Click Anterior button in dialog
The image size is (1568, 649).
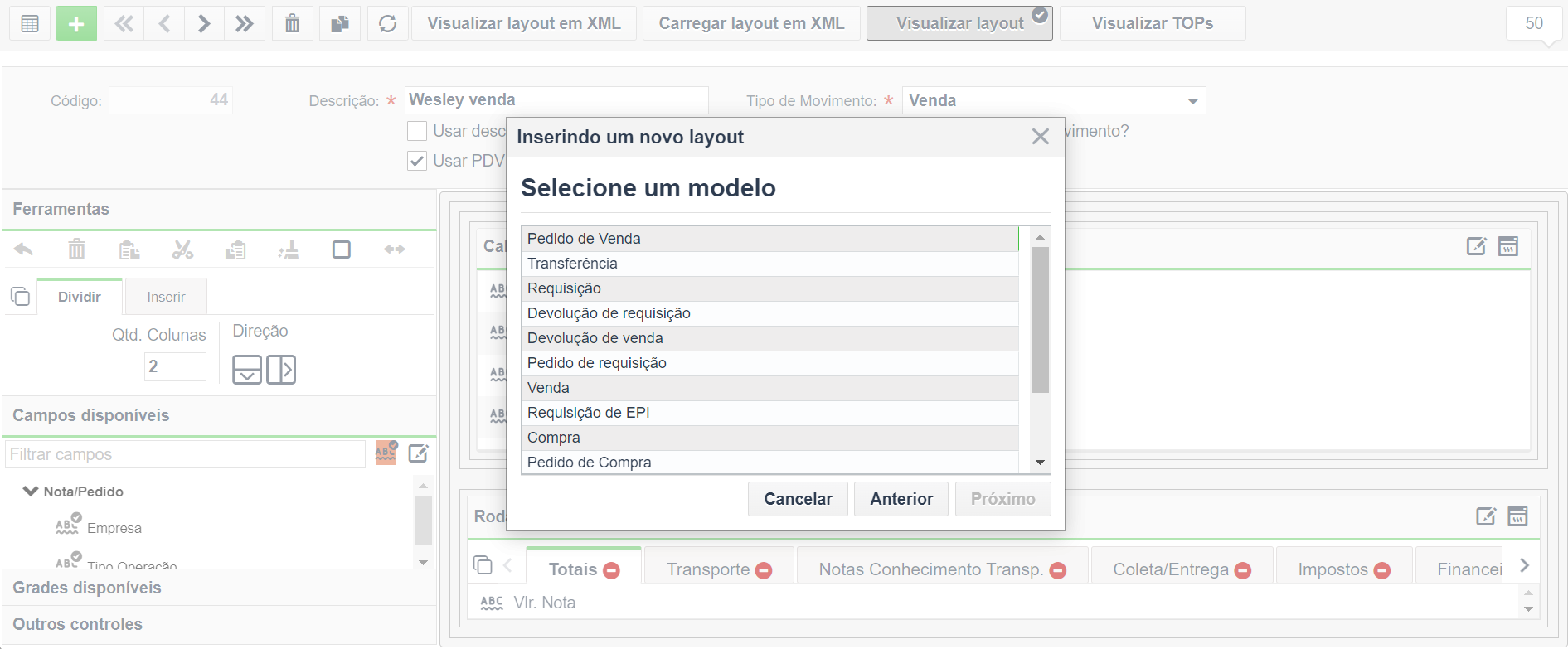click(901, 499)
